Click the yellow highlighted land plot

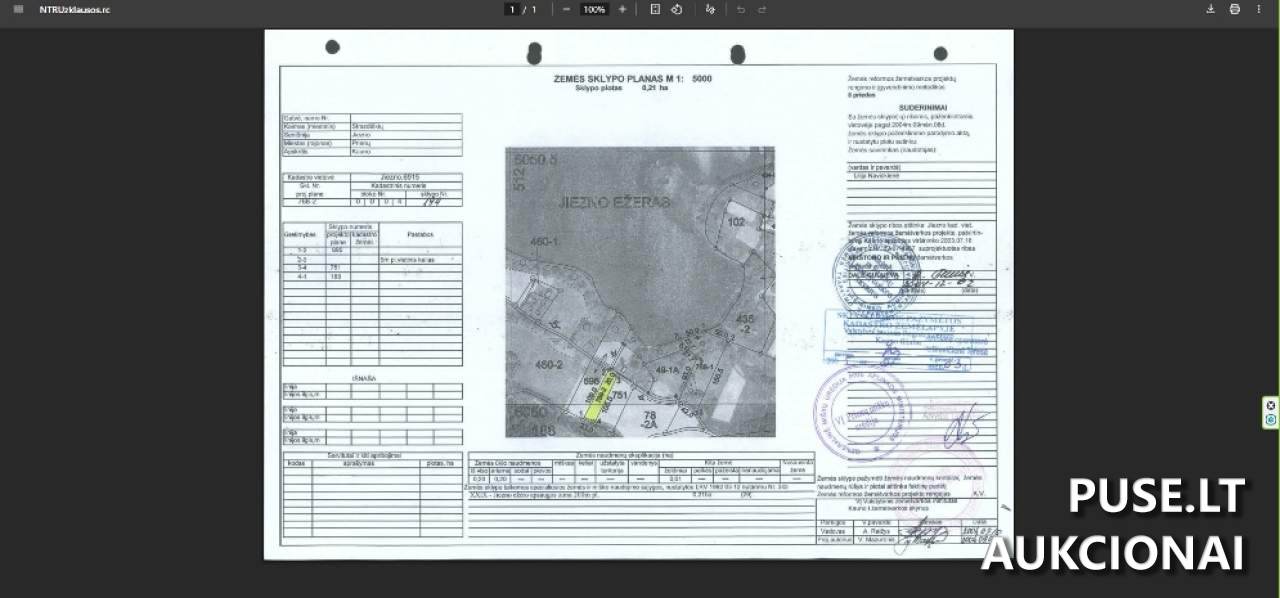pos(594,404)
